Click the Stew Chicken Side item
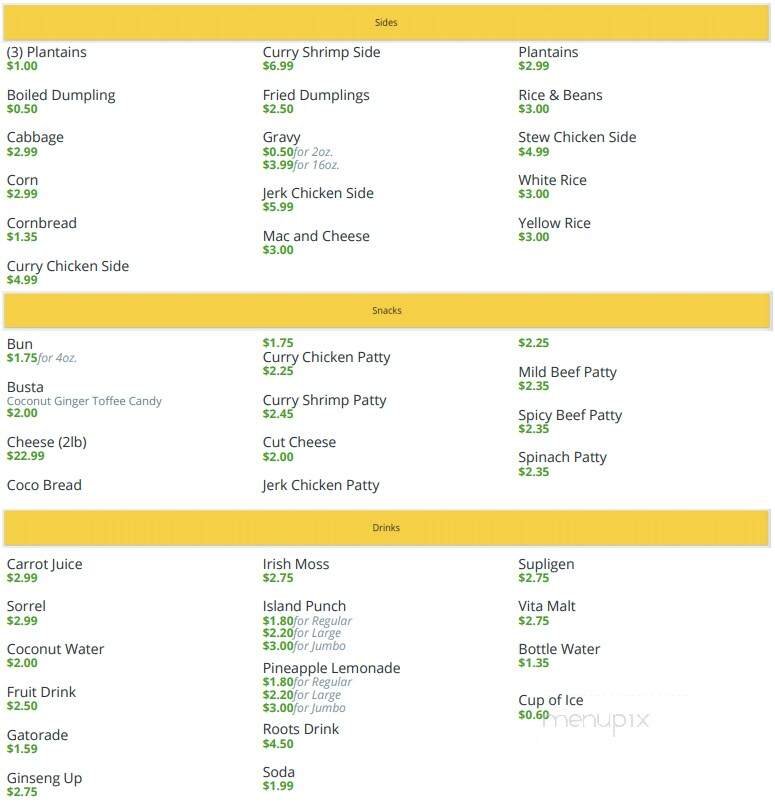The height and width of the screenshot is (803, 775). [x=577, y=137]
